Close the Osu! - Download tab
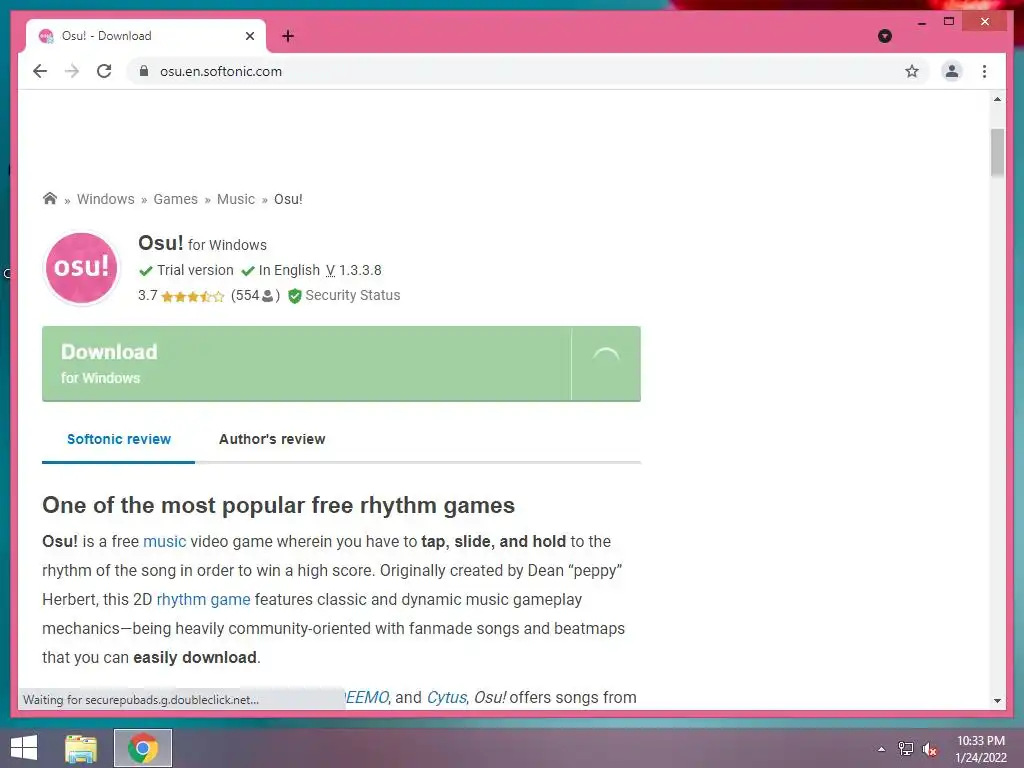Image resolution: width=1024 pixels, height=768 pixels. click(x=249, y=36)
